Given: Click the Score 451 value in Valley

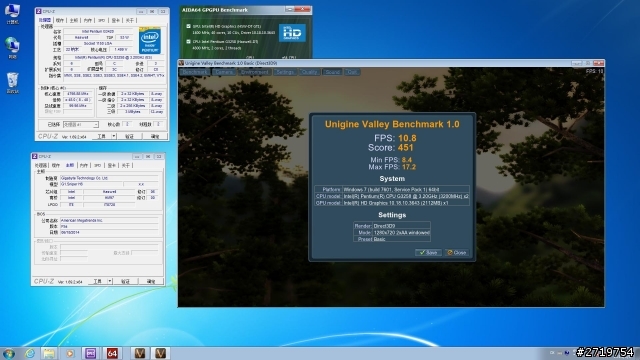Looking at the screenshot, I should tap(405, 148).
